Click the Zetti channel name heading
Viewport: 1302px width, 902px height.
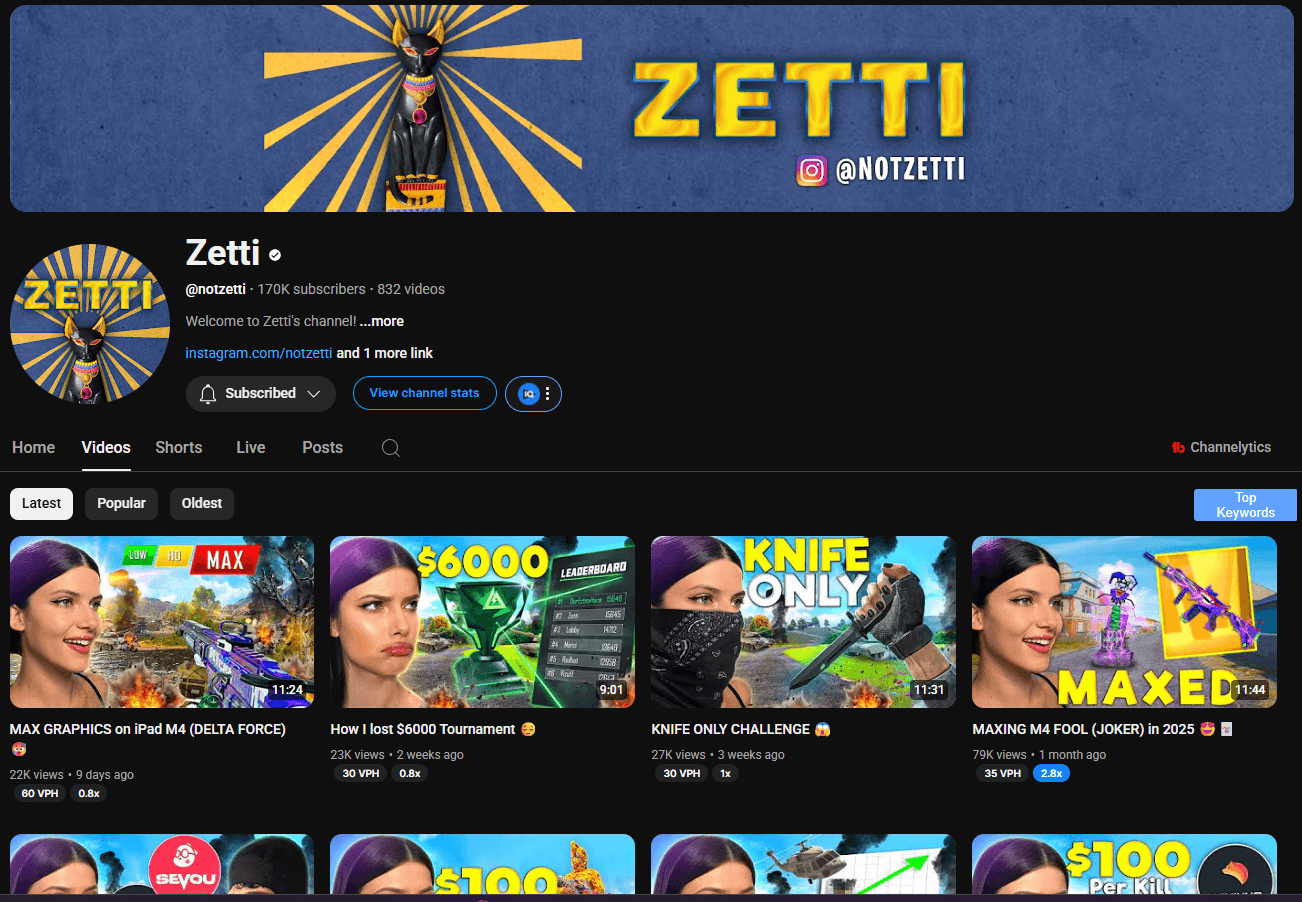pos(223,253)
